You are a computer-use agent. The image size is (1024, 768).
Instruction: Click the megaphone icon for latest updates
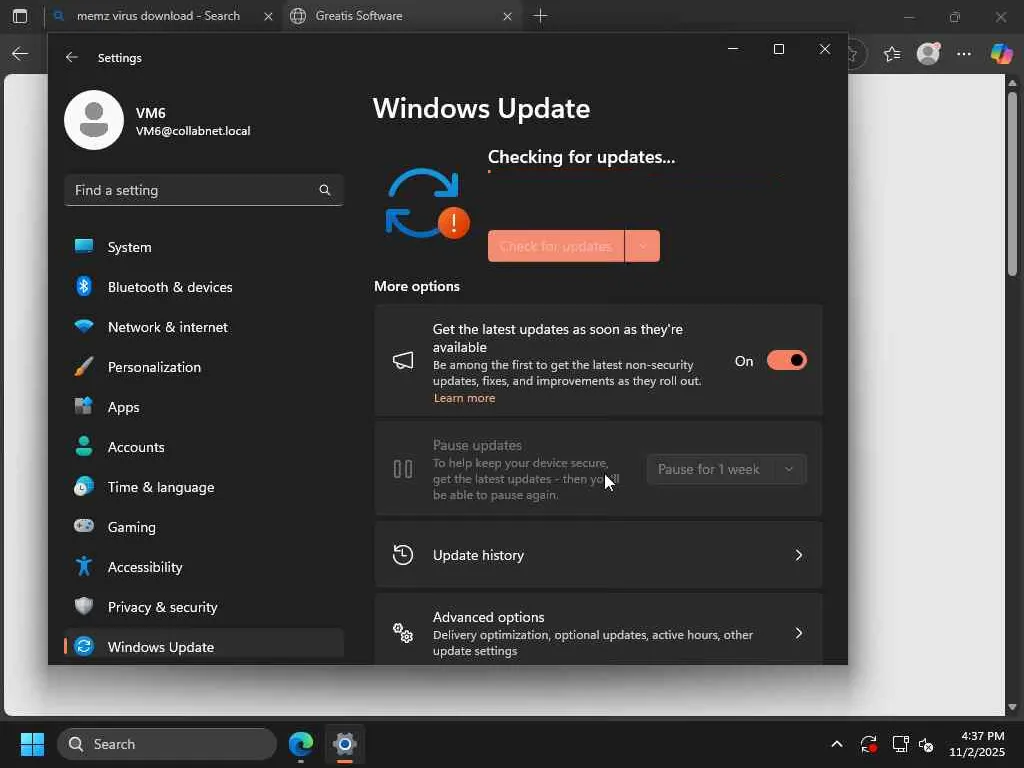pos(403,360)
